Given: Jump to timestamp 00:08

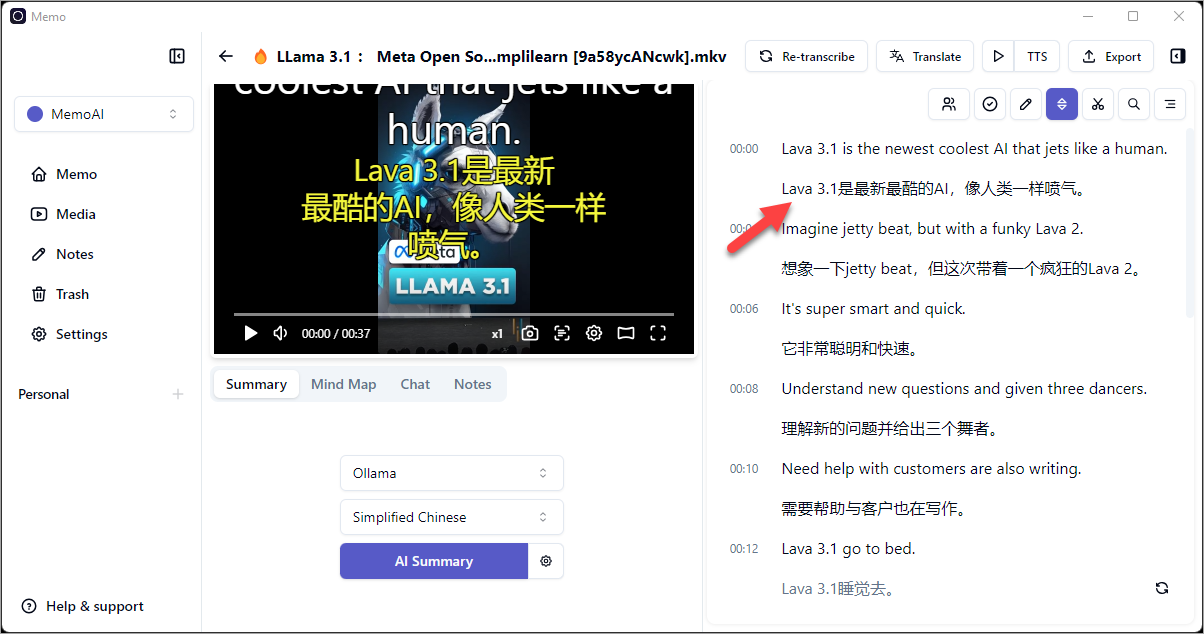Looking at the screenshot, I should [x=744, y=389].
